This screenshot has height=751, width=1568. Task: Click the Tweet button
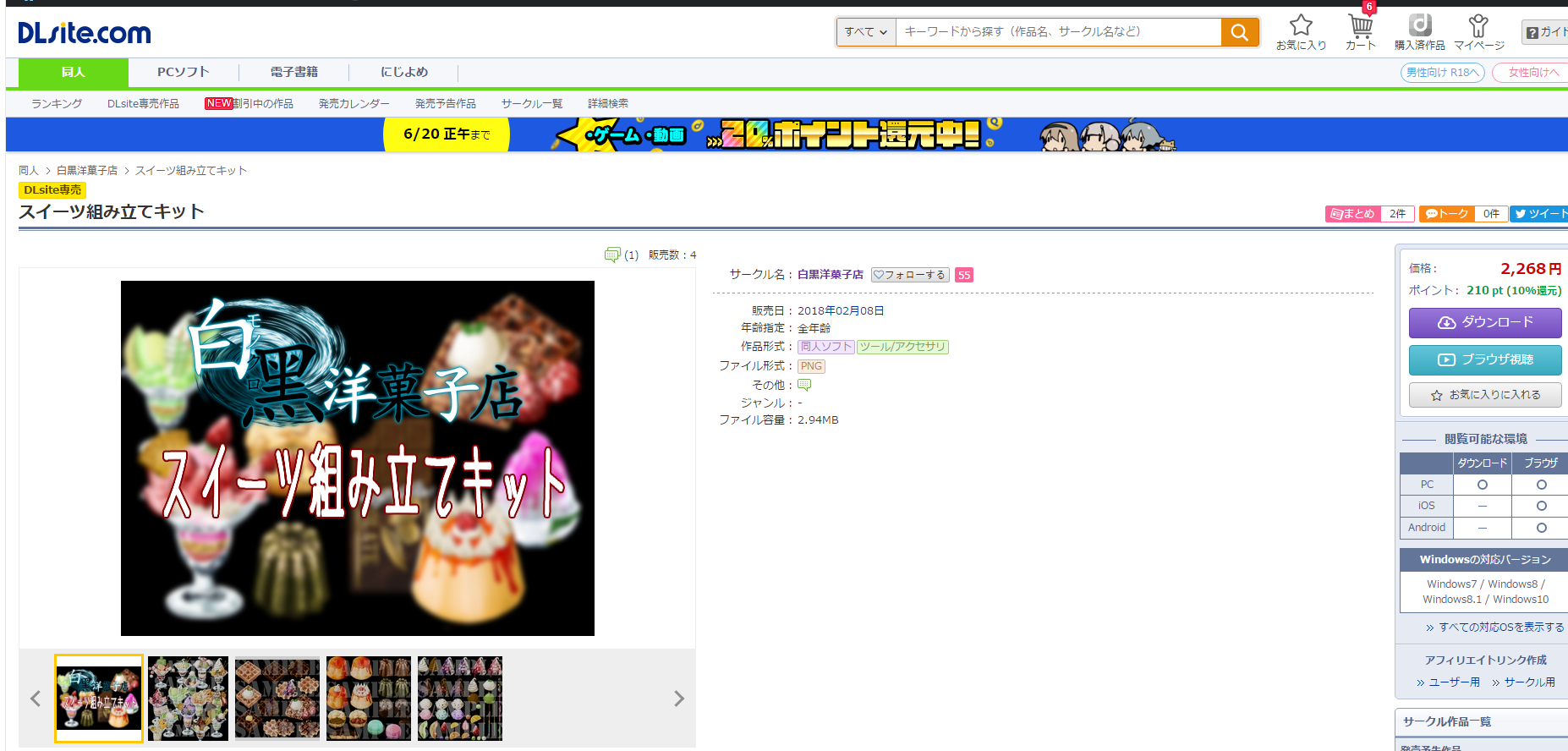pyautogui.click(x=1539, y=214)
